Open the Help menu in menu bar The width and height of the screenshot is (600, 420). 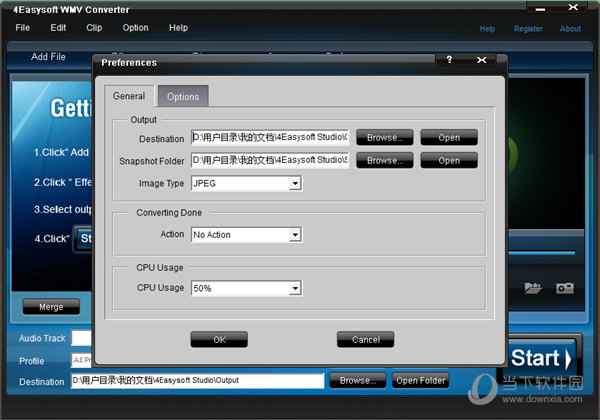click(178, 28)
